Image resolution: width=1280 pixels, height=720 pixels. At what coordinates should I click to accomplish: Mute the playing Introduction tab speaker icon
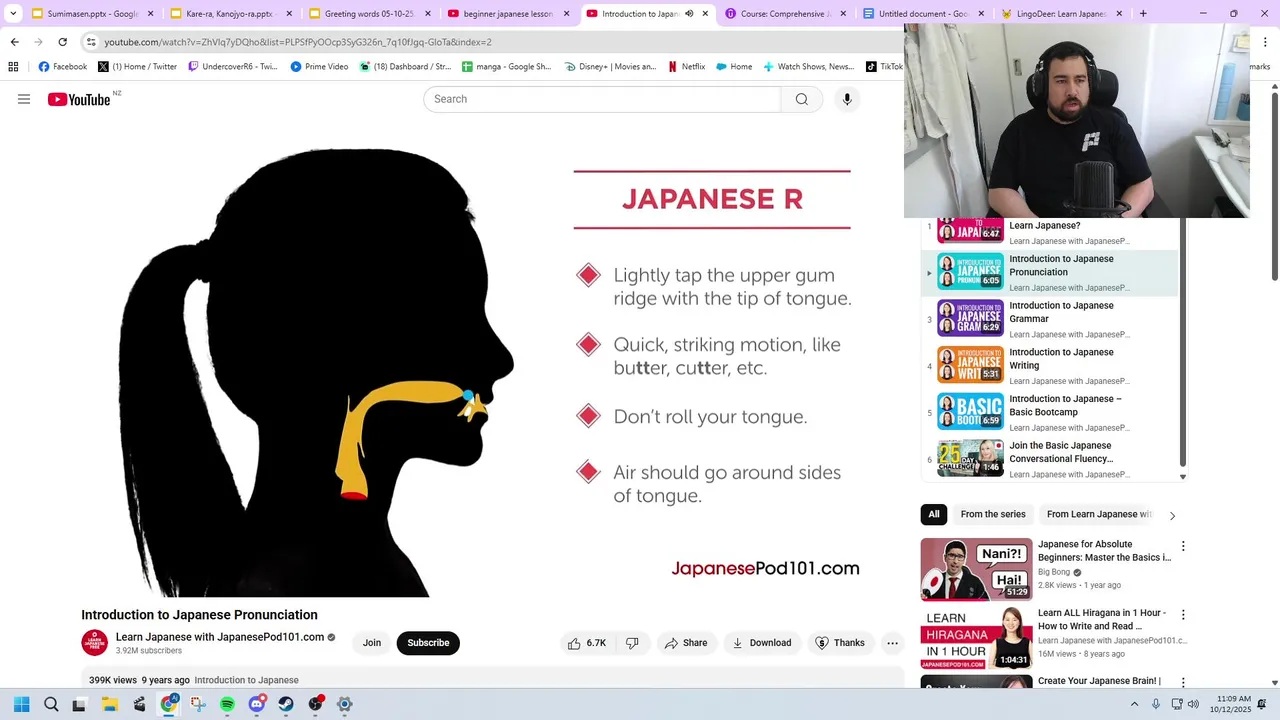click(689, 14)
